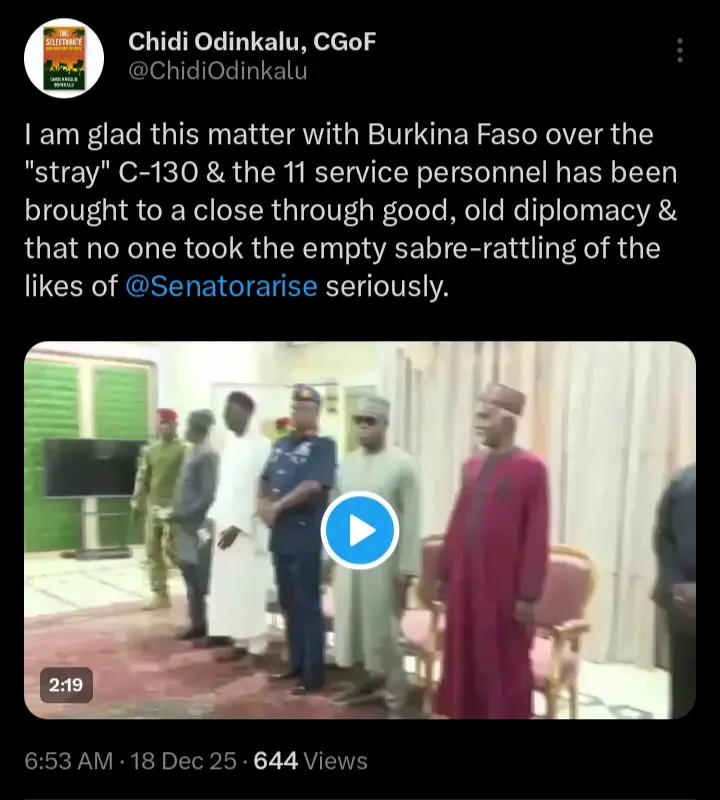Click the black TV screen in the video

93,467
